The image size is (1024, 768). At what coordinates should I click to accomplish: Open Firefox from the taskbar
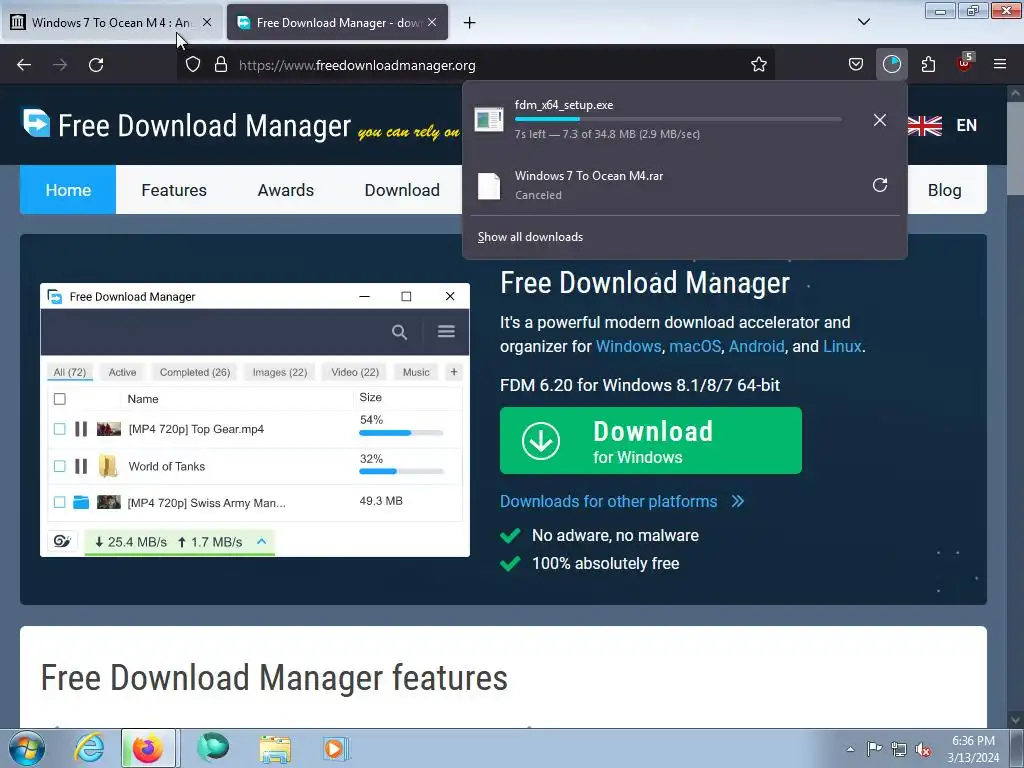pos(148,748)
